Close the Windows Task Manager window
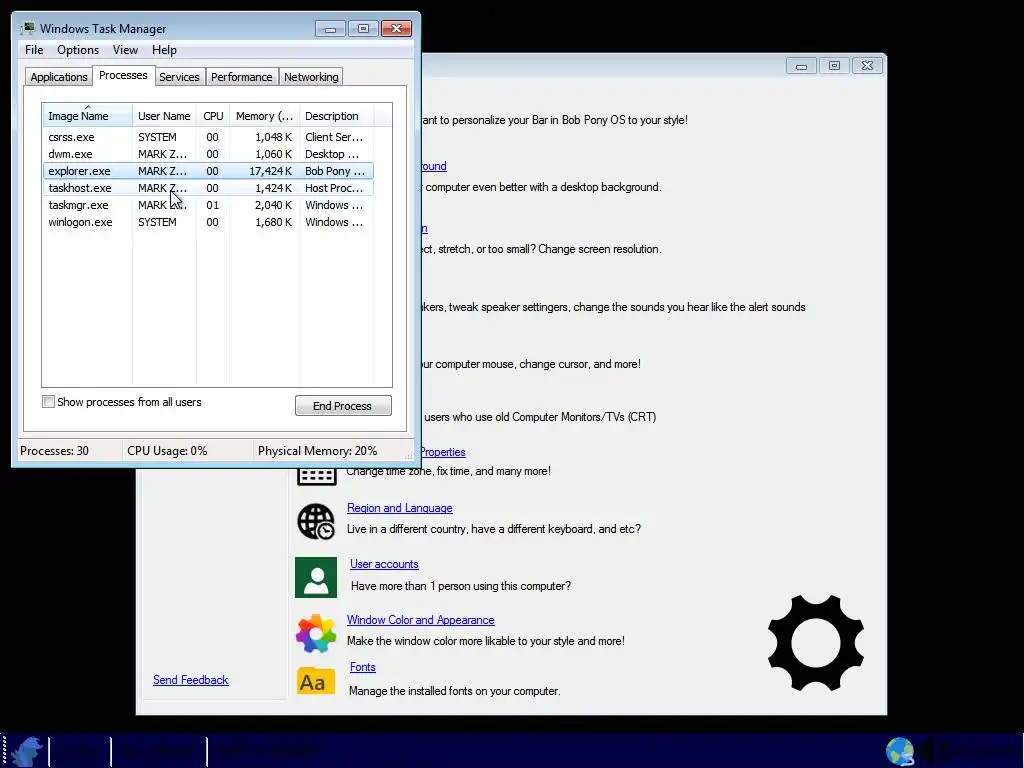The height and width of the screenshot is (768, 1024). click(396, 29)
